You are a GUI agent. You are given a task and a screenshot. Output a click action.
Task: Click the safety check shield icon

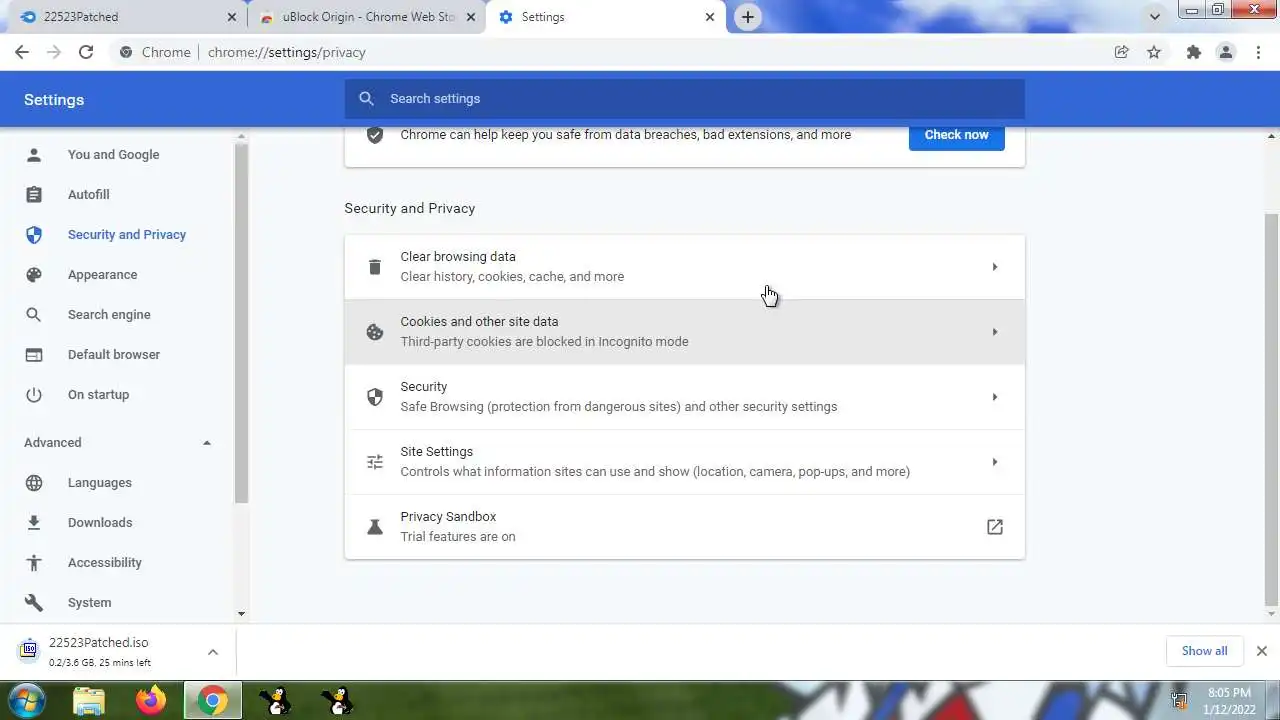click(375, 135)
